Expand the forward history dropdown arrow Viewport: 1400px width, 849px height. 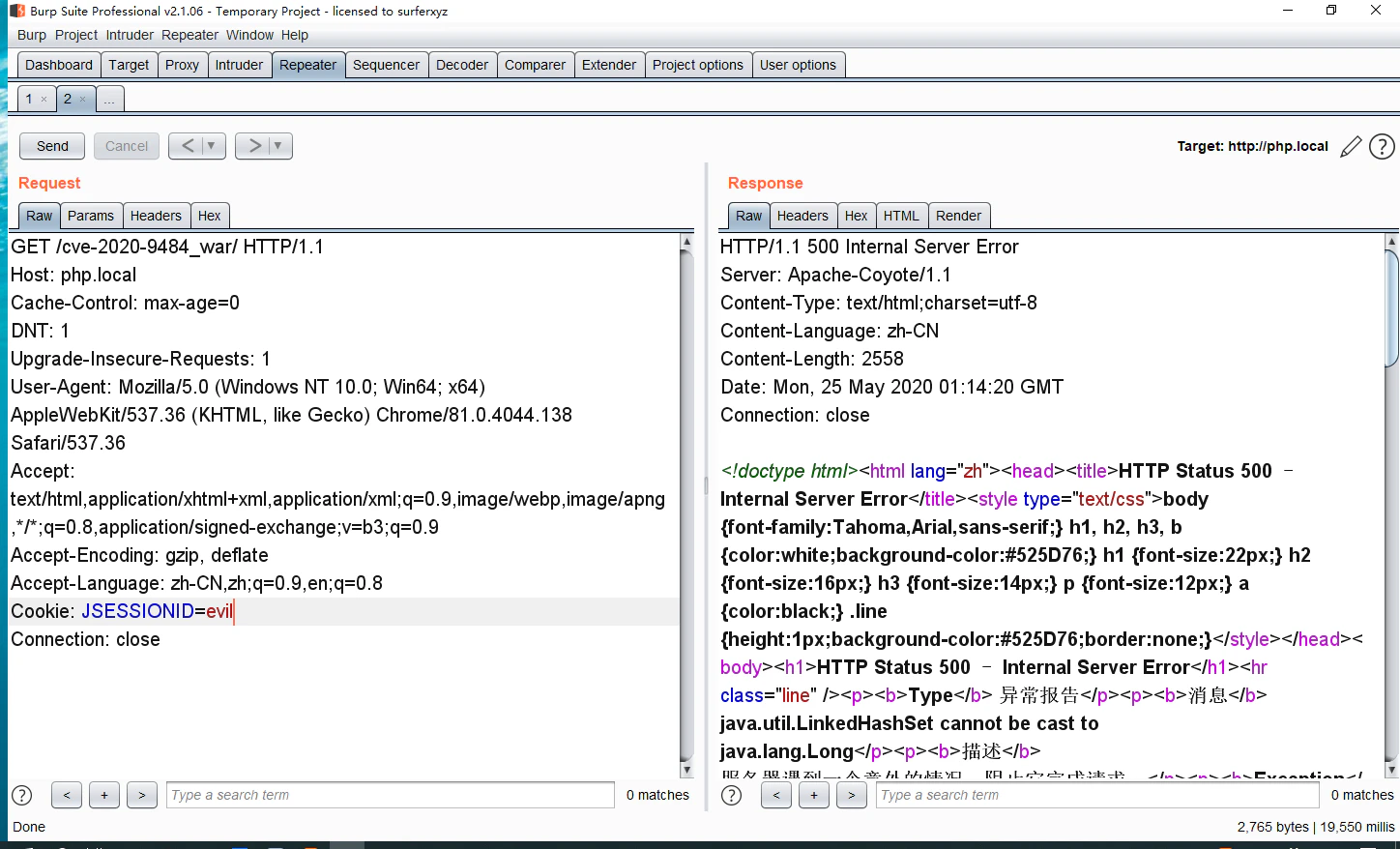[x=278, y=146]
